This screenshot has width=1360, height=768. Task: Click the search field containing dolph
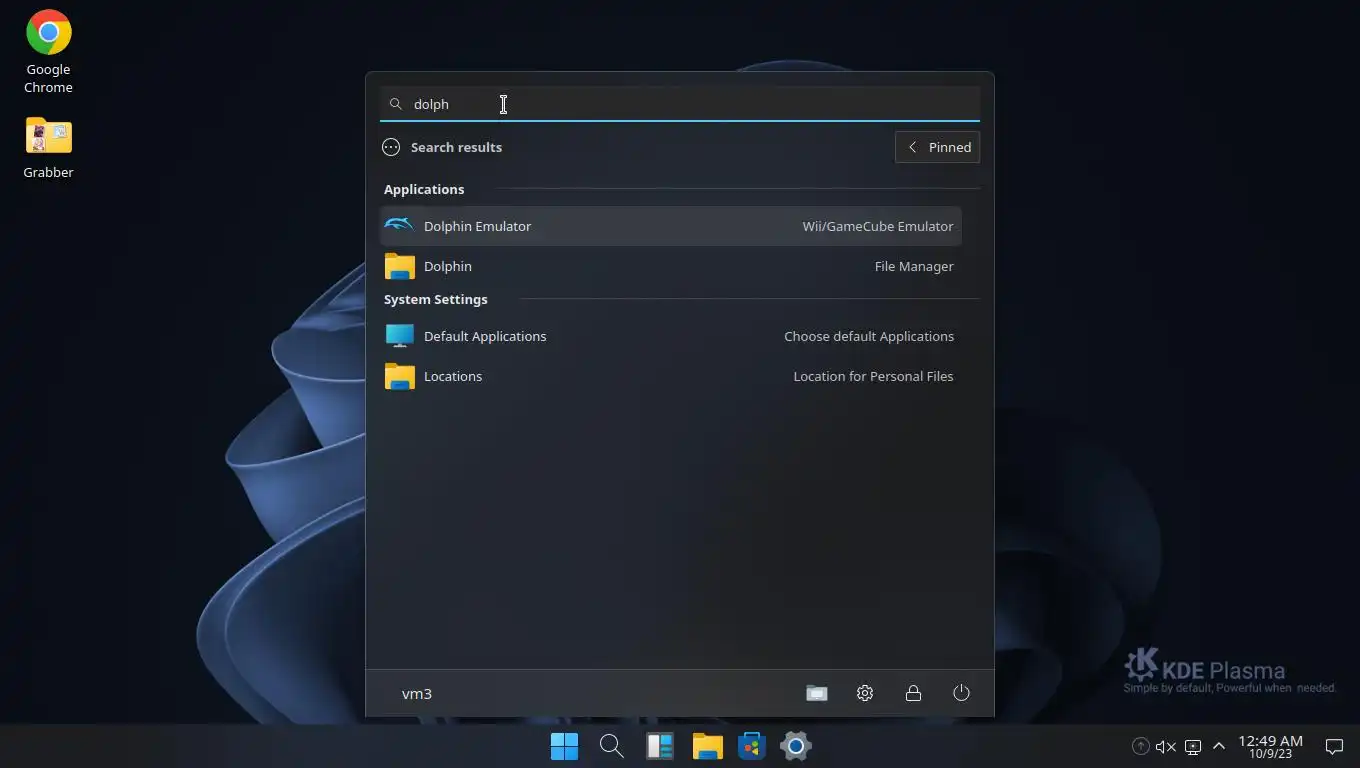(x=680, y=104)
